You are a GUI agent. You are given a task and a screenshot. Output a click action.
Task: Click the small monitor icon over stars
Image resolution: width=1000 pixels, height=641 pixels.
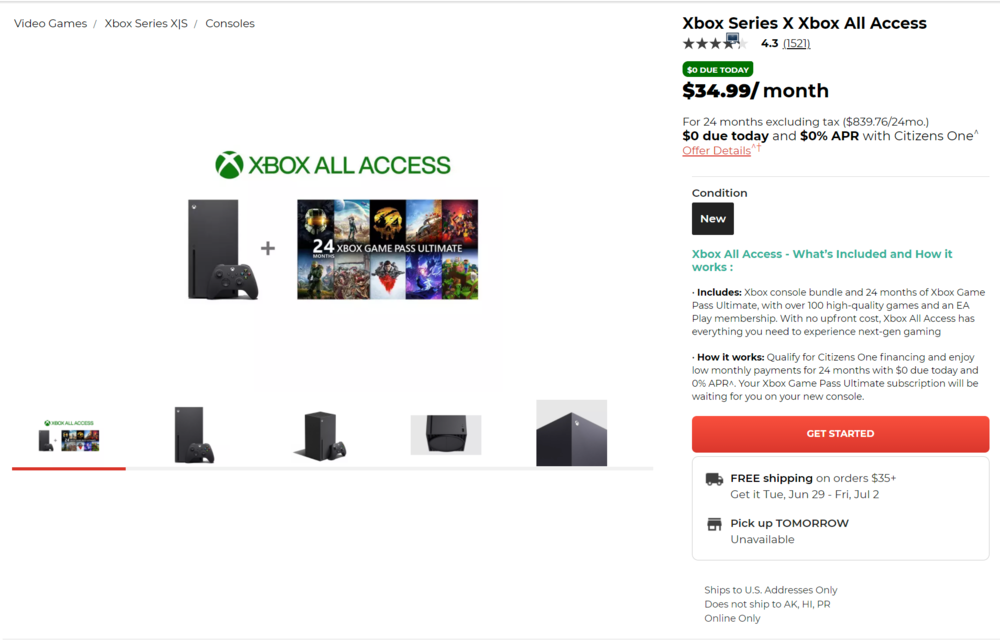(x=733, y=39)
